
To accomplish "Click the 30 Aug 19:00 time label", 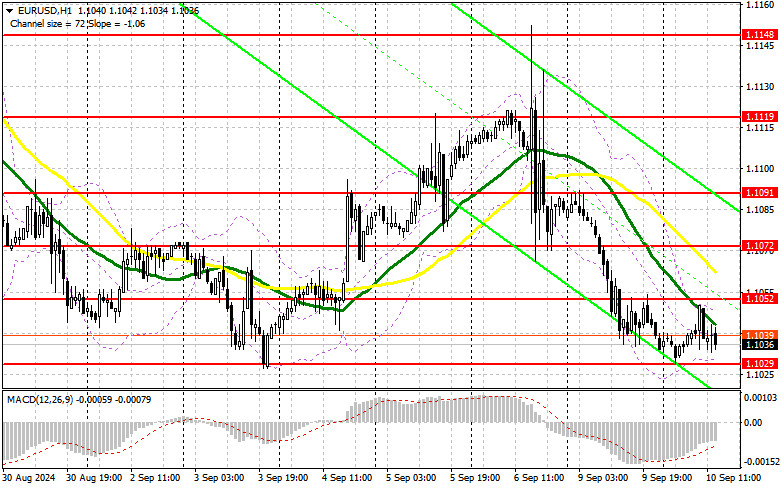I will coord(94,478).
